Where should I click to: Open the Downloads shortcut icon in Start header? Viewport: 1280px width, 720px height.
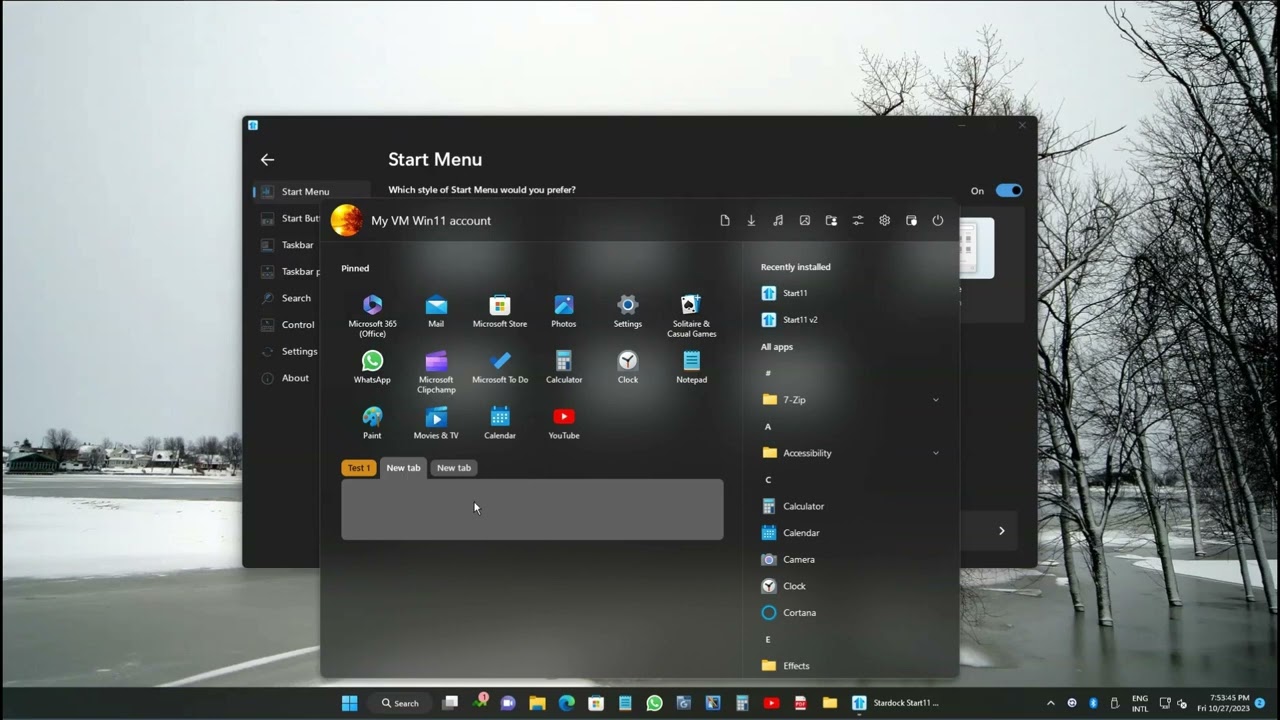(751, 221)
